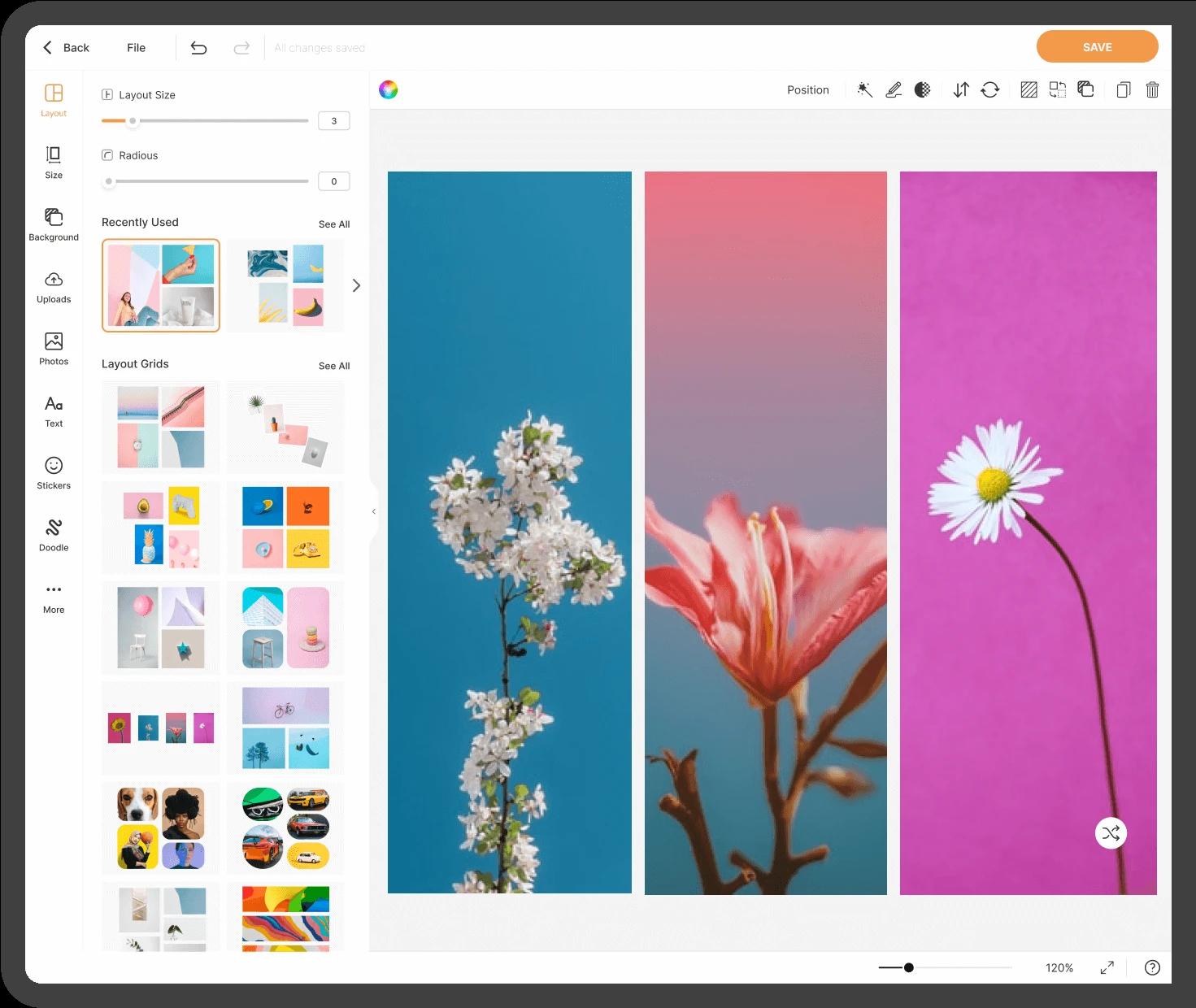This screenshot has height=1008, width=1196.
Task: Show next Recently Used layouts arrow
Action: (356, 285)
